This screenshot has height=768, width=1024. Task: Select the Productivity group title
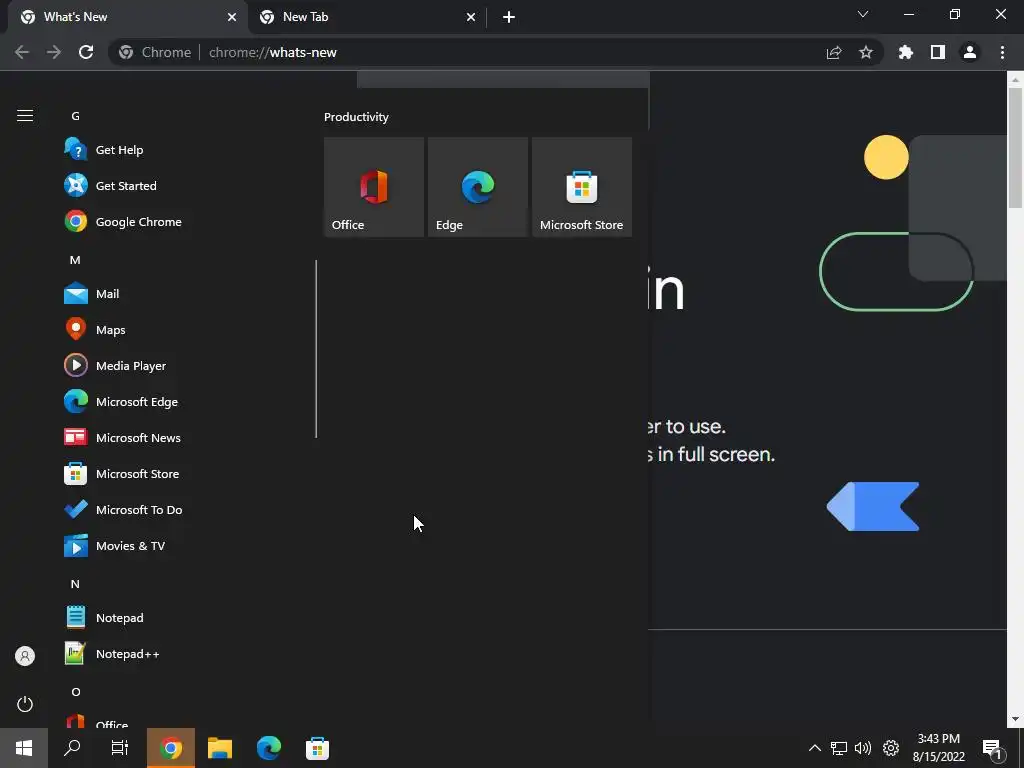pyautogui.click(x=356, y=117)
